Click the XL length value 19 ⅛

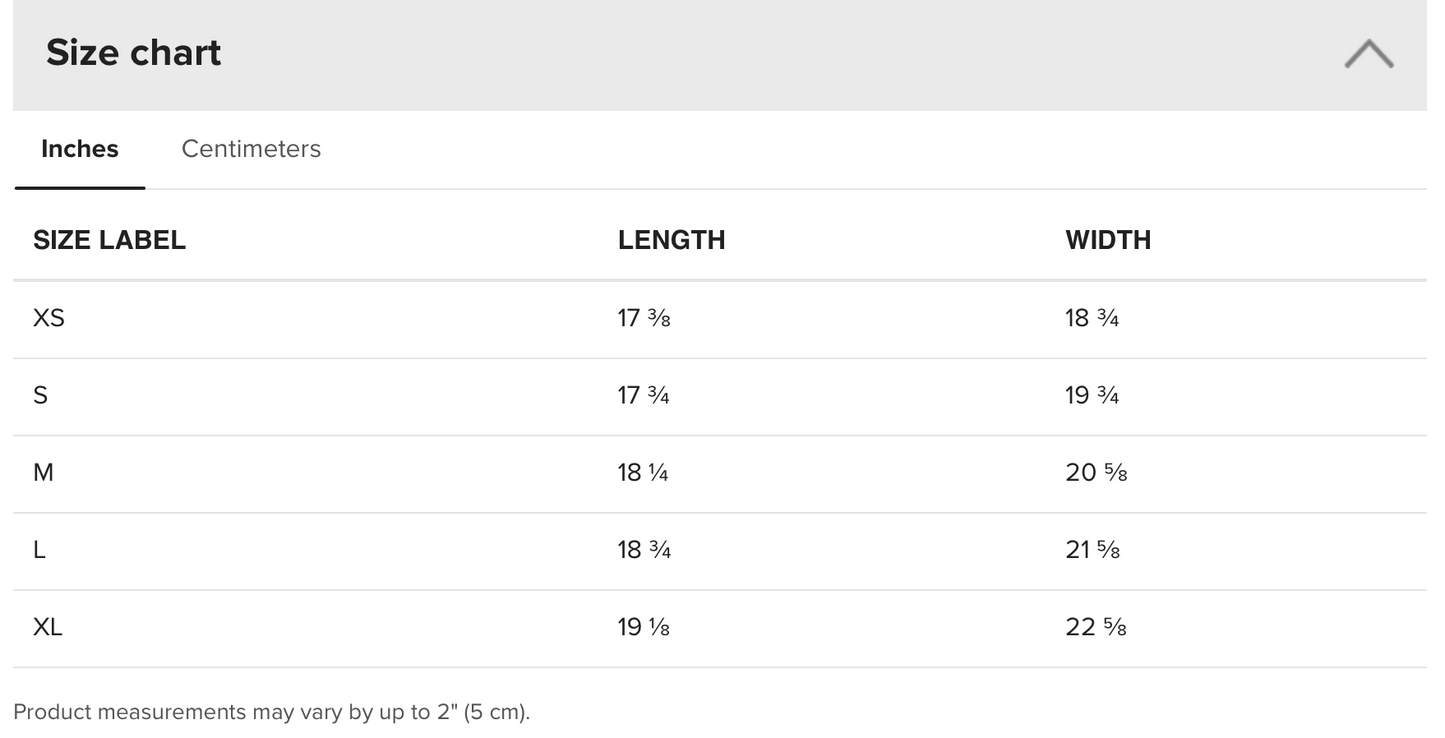pos(644,627)
